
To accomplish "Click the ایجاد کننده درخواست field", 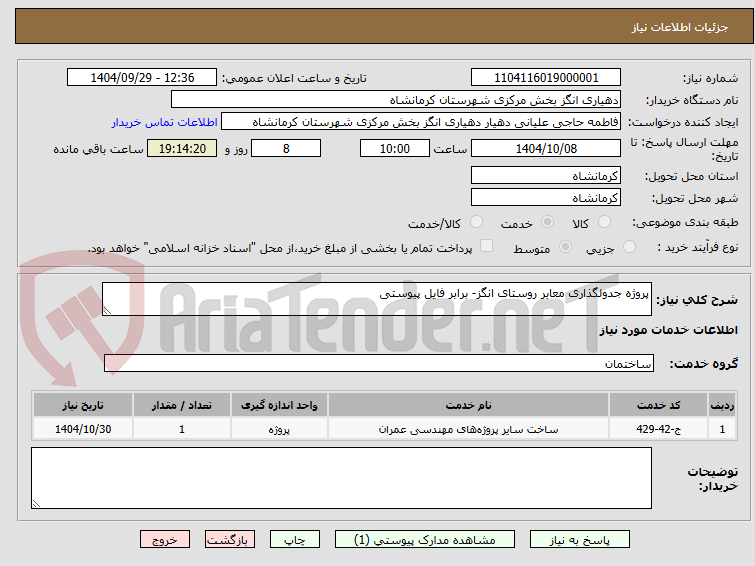I will (420, 122).
